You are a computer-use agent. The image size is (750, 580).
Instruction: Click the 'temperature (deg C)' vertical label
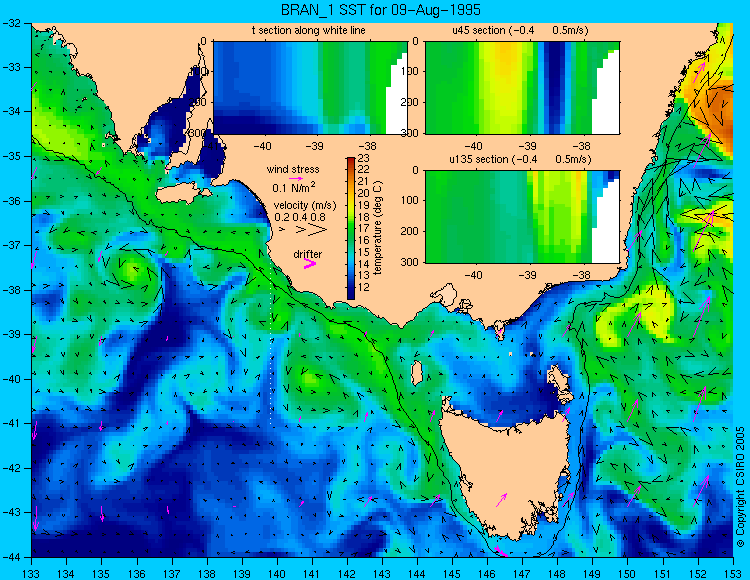pos(378,228)
